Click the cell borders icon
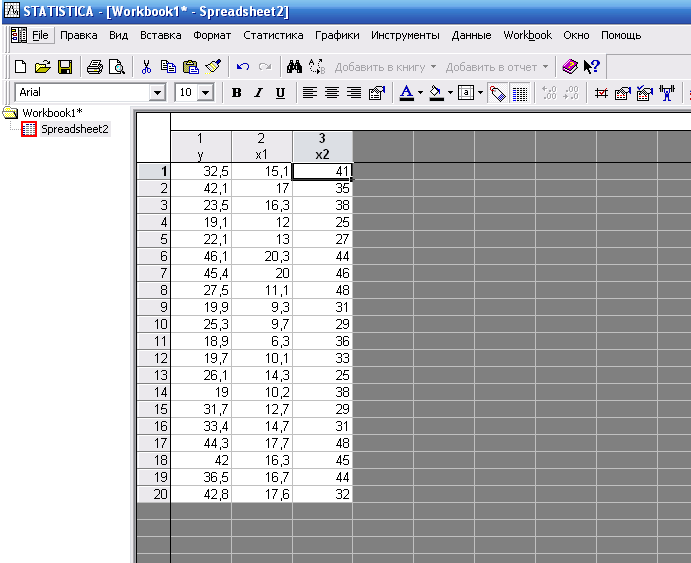 (x=466, y=93)
